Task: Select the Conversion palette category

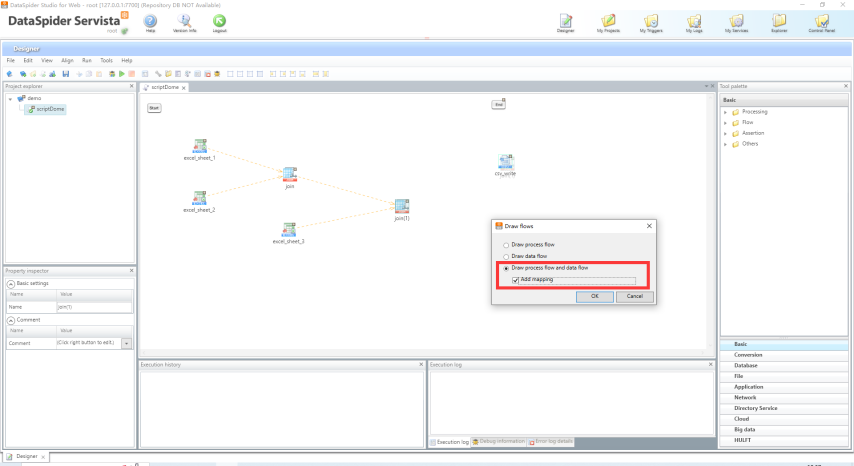Action: (784, 355)
